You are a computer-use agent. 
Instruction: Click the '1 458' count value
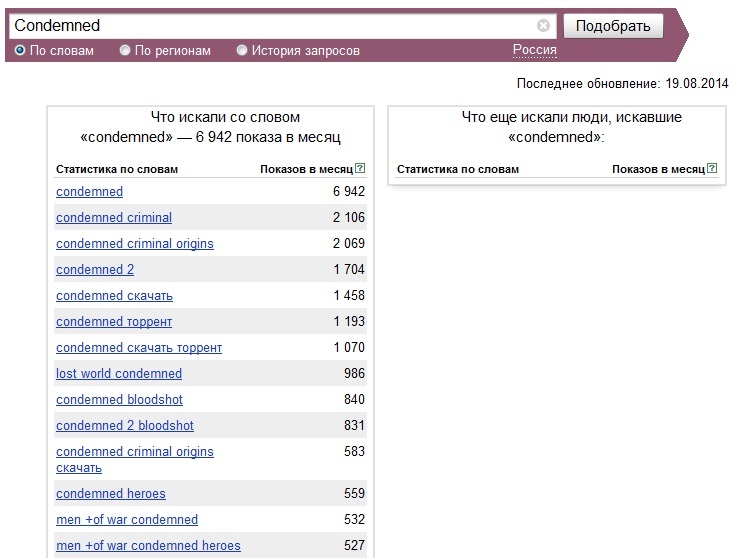click(349, 295)
